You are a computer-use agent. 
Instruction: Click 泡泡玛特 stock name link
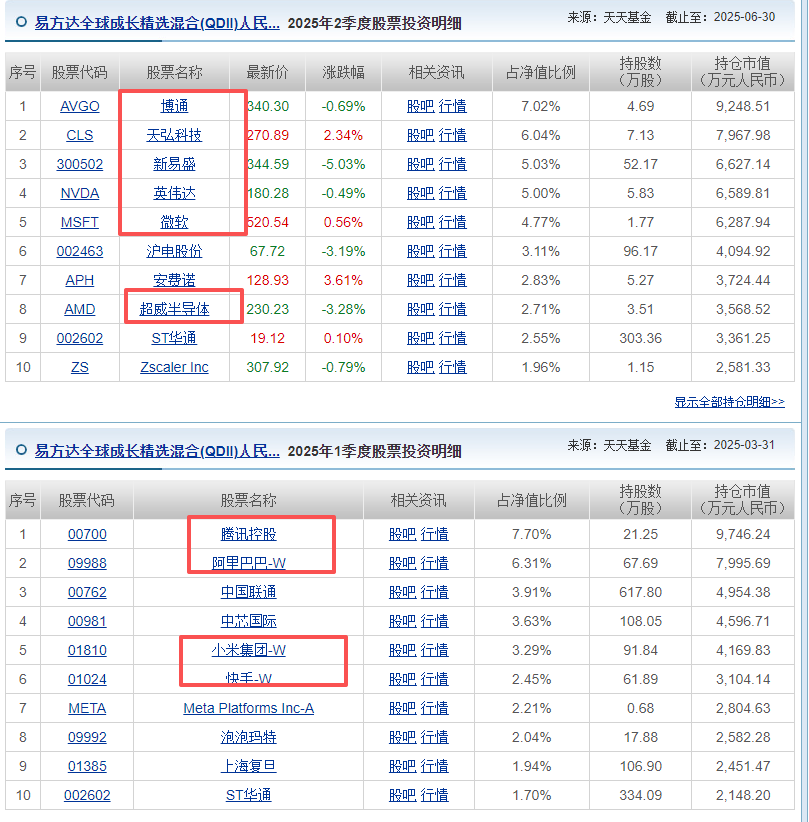(249, 737)
